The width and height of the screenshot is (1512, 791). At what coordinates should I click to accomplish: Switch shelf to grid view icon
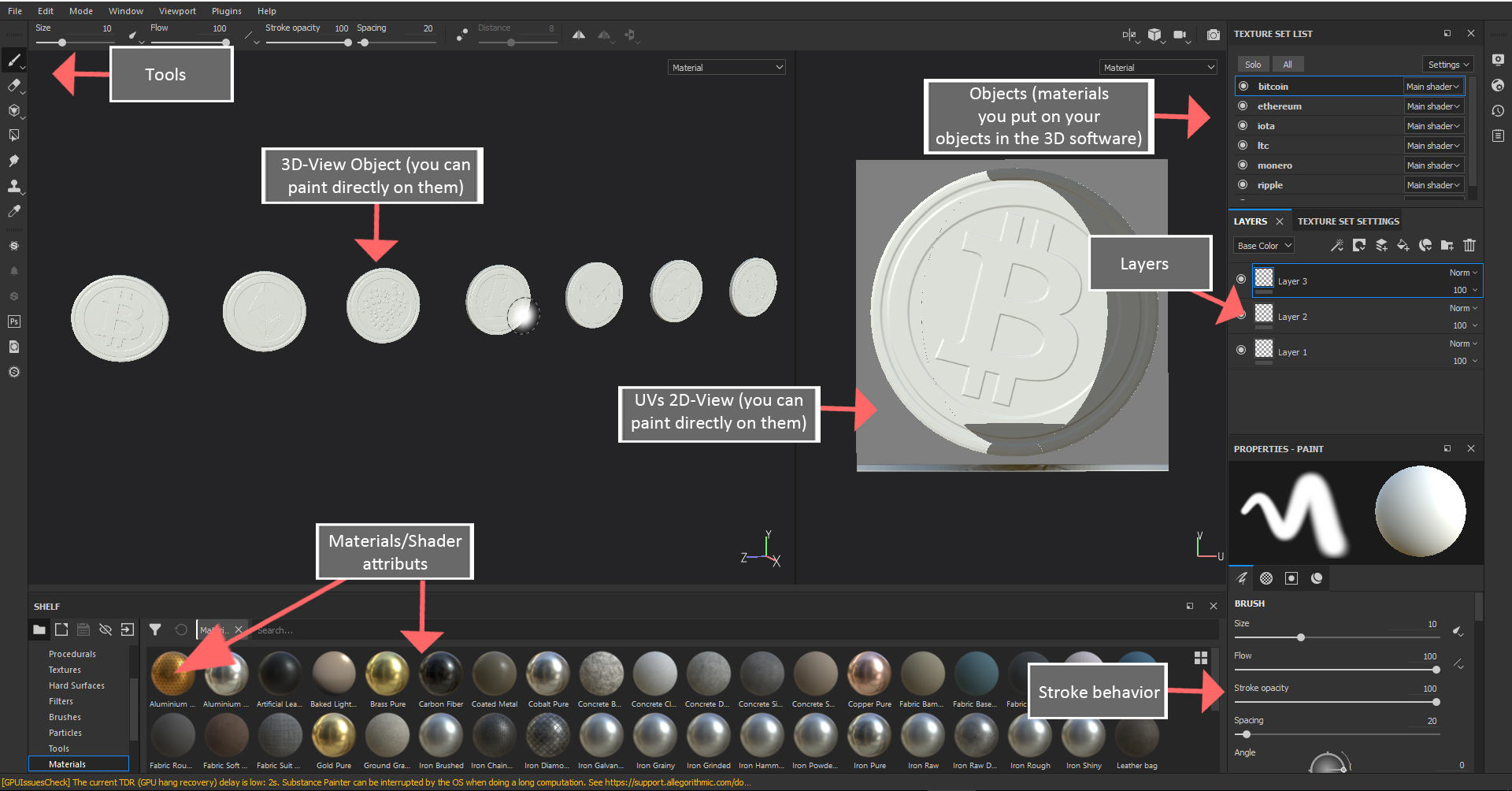tap(1201, 658)
